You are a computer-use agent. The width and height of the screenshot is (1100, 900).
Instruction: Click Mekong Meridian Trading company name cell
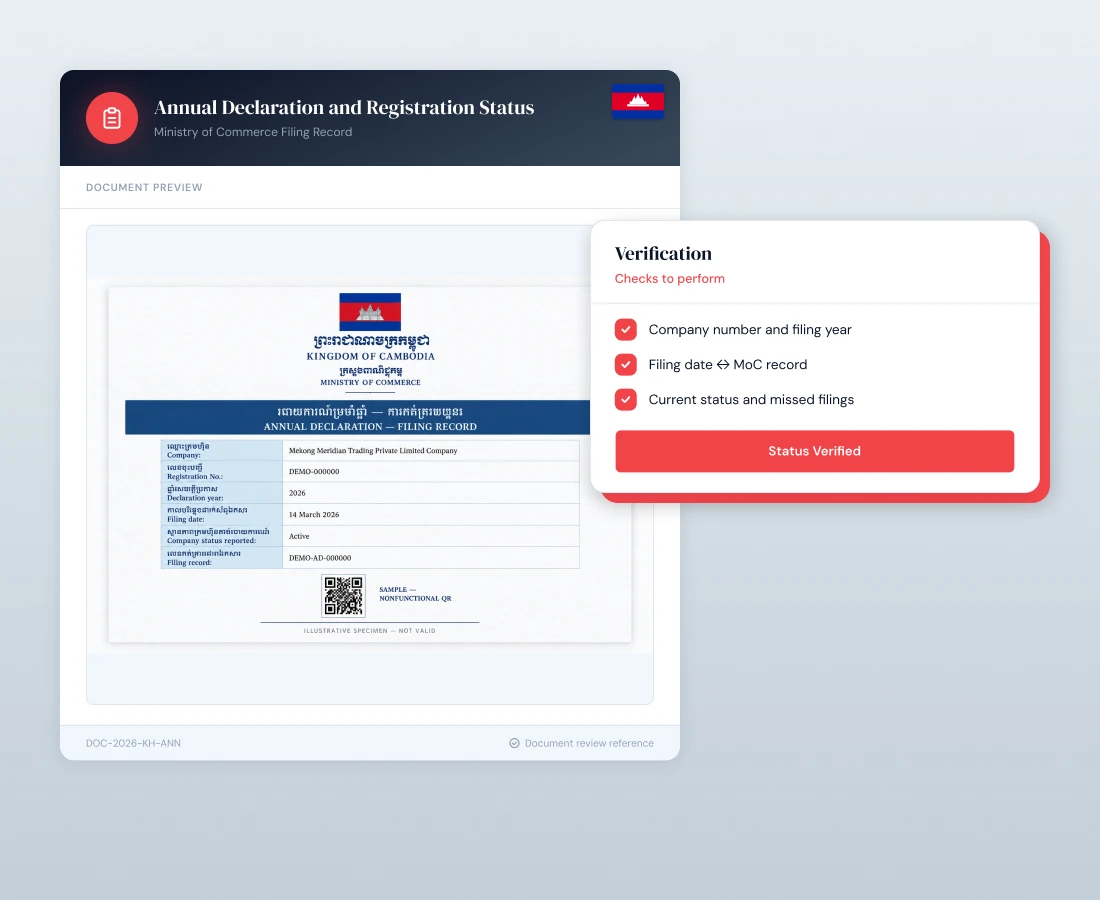tap(431, 450)
